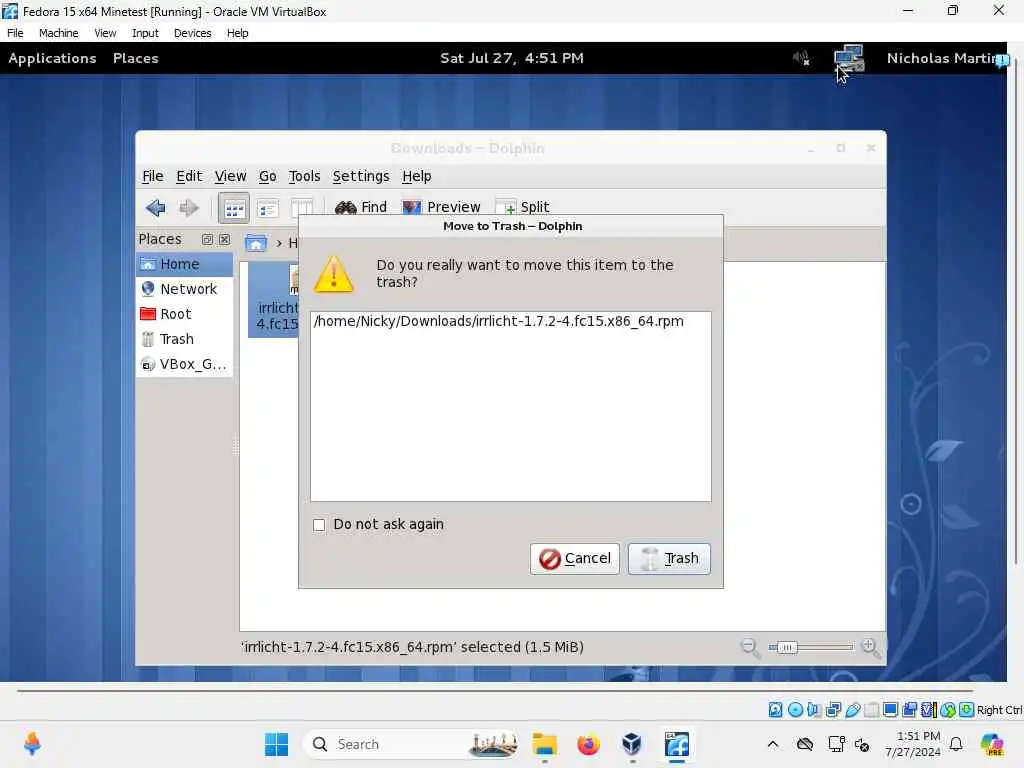Viewport: 1024px width, 768px height.
Task: Click the zoom out magnifier icon
Action: tap(750, 648)
